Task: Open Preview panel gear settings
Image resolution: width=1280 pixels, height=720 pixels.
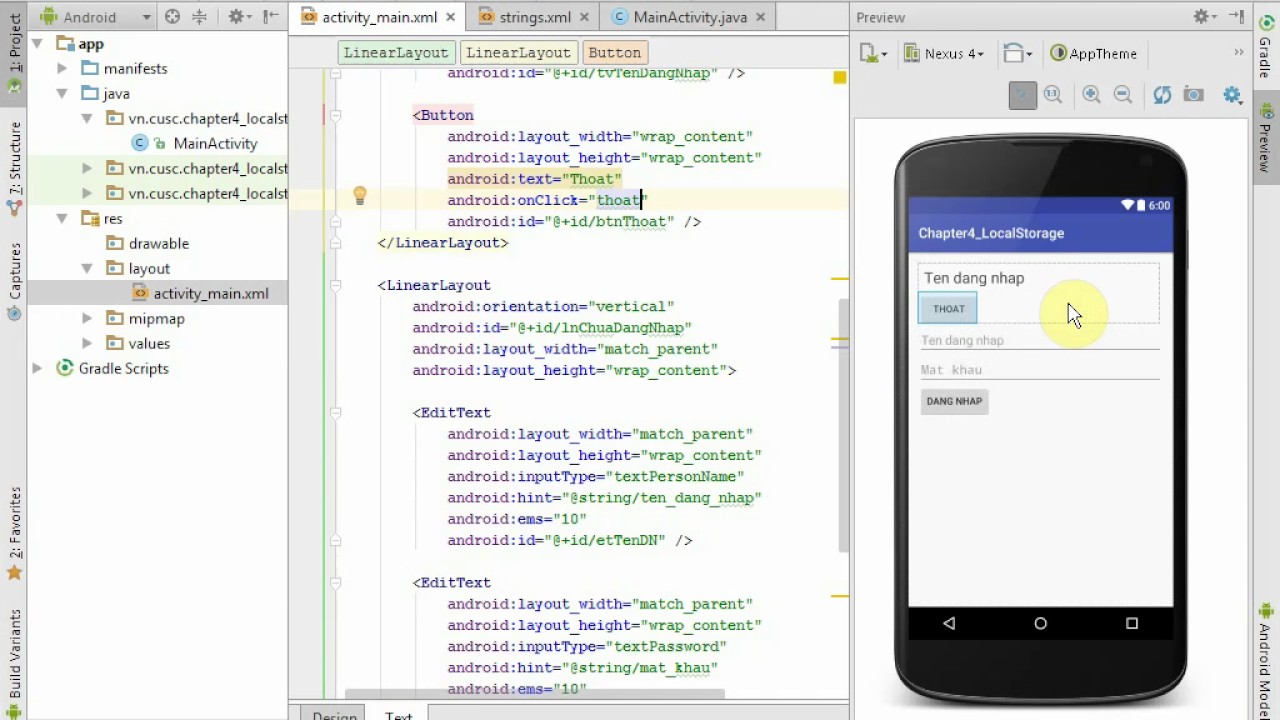Action: [x=1205, y=17]
